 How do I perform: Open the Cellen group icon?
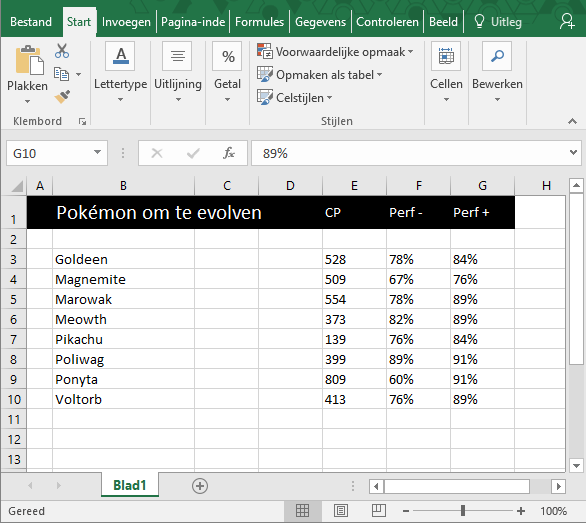446,56
